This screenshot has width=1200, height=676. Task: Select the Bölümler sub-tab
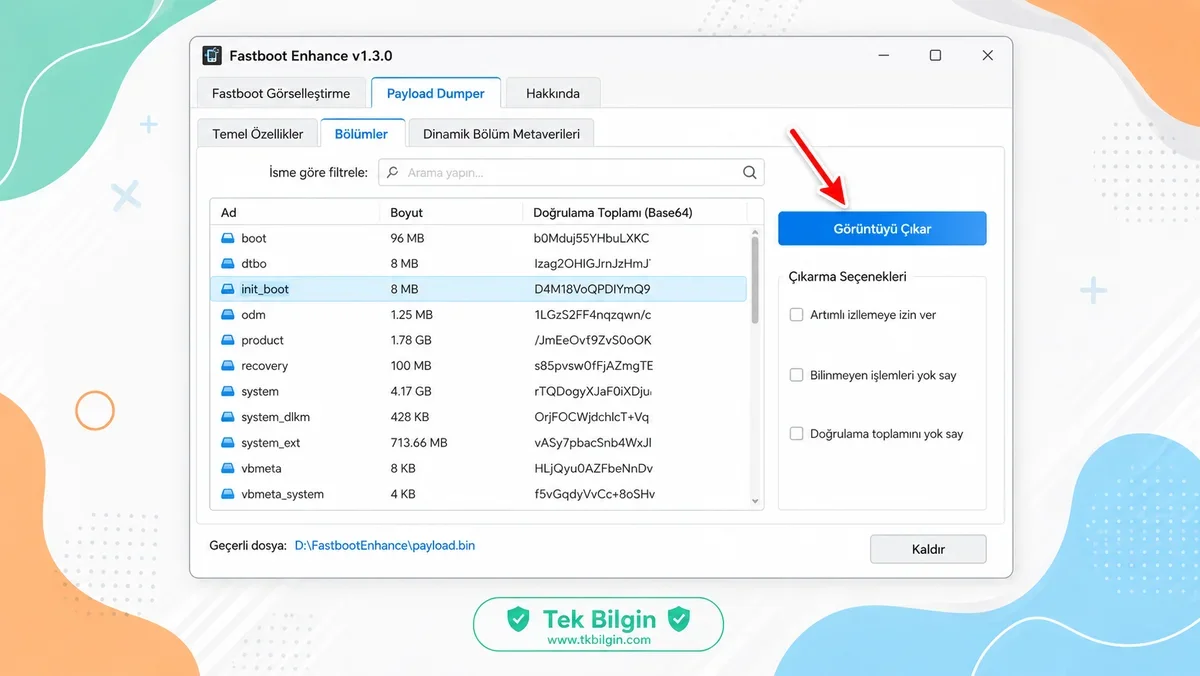[361, 134]
